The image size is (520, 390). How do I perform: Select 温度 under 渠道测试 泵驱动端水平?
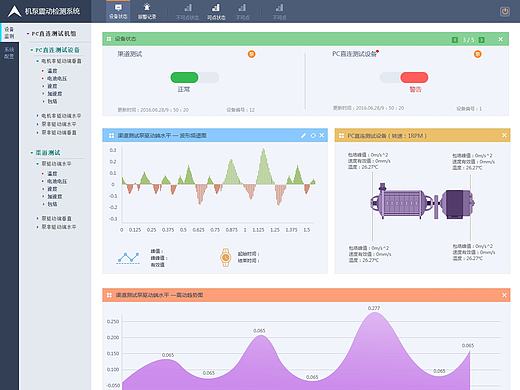tap(52, 173)
